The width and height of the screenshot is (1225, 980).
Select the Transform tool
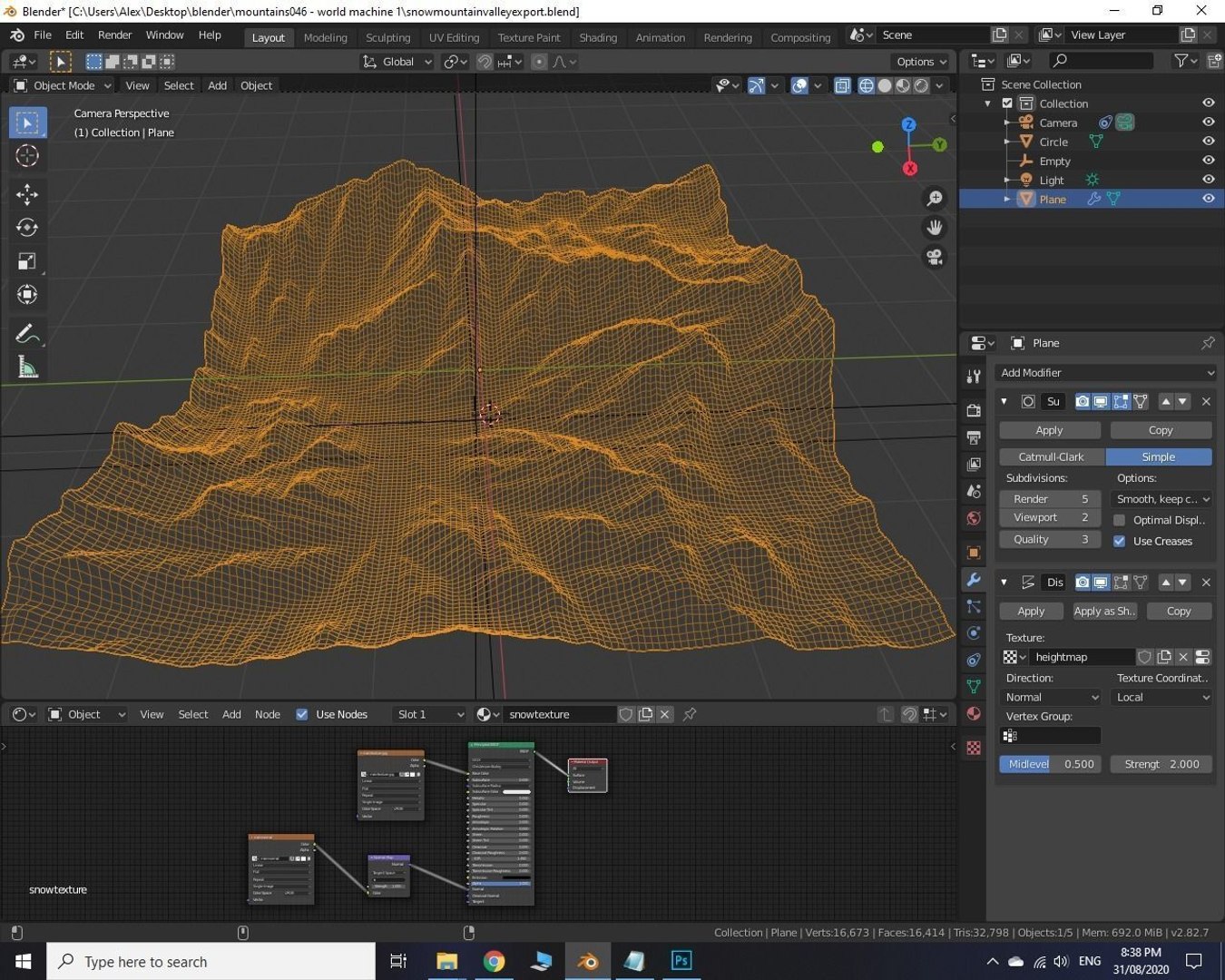pyautogui.click(x=27, y=295)
